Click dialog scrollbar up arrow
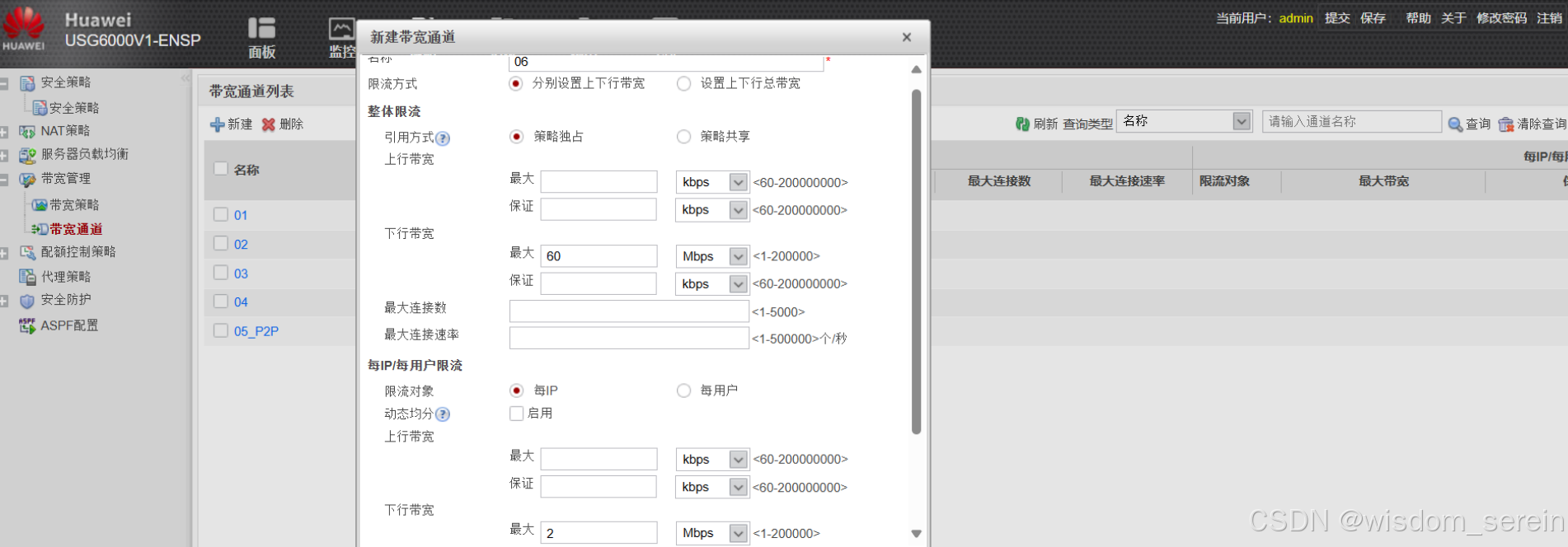Screen dimensions: 1568x547 [916, 70]
